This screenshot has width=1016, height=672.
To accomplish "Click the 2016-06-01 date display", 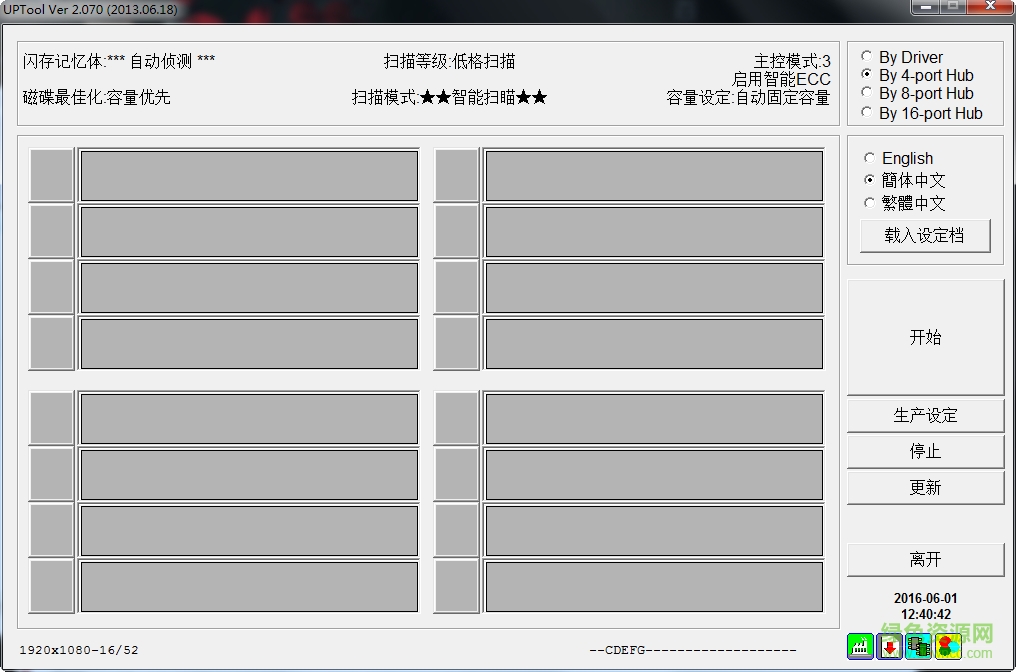I will 925,597.
